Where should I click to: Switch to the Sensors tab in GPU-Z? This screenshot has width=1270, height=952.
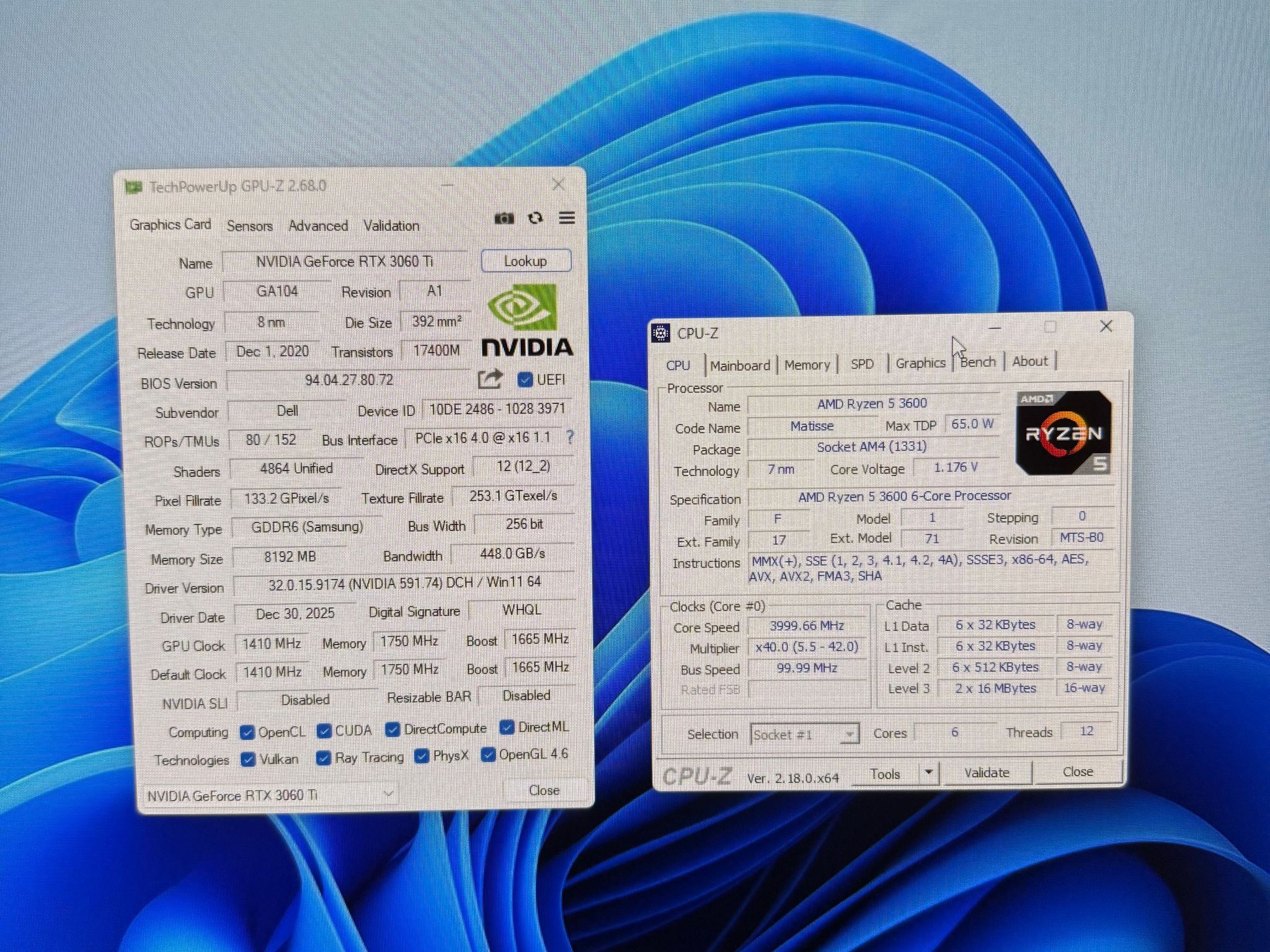tap(249, 226)
